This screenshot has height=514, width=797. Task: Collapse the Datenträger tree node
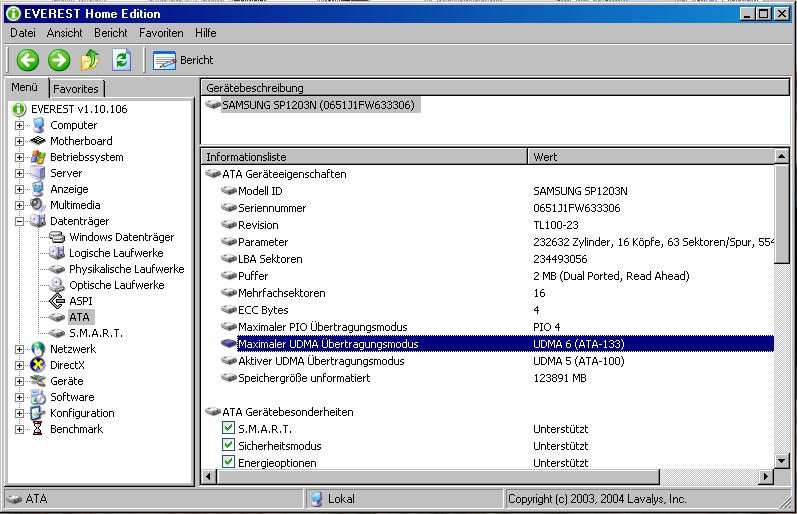tap(19, 221)
